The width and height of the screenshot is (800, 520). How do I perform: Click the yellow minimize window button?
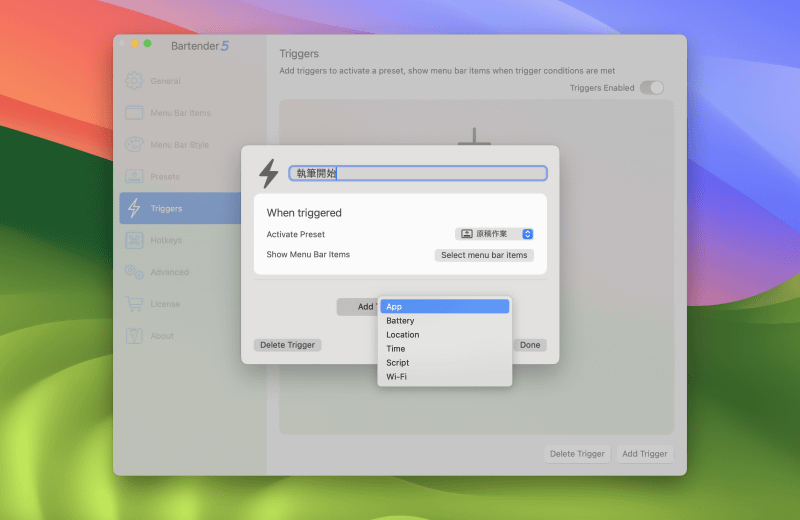click(135, 43)
